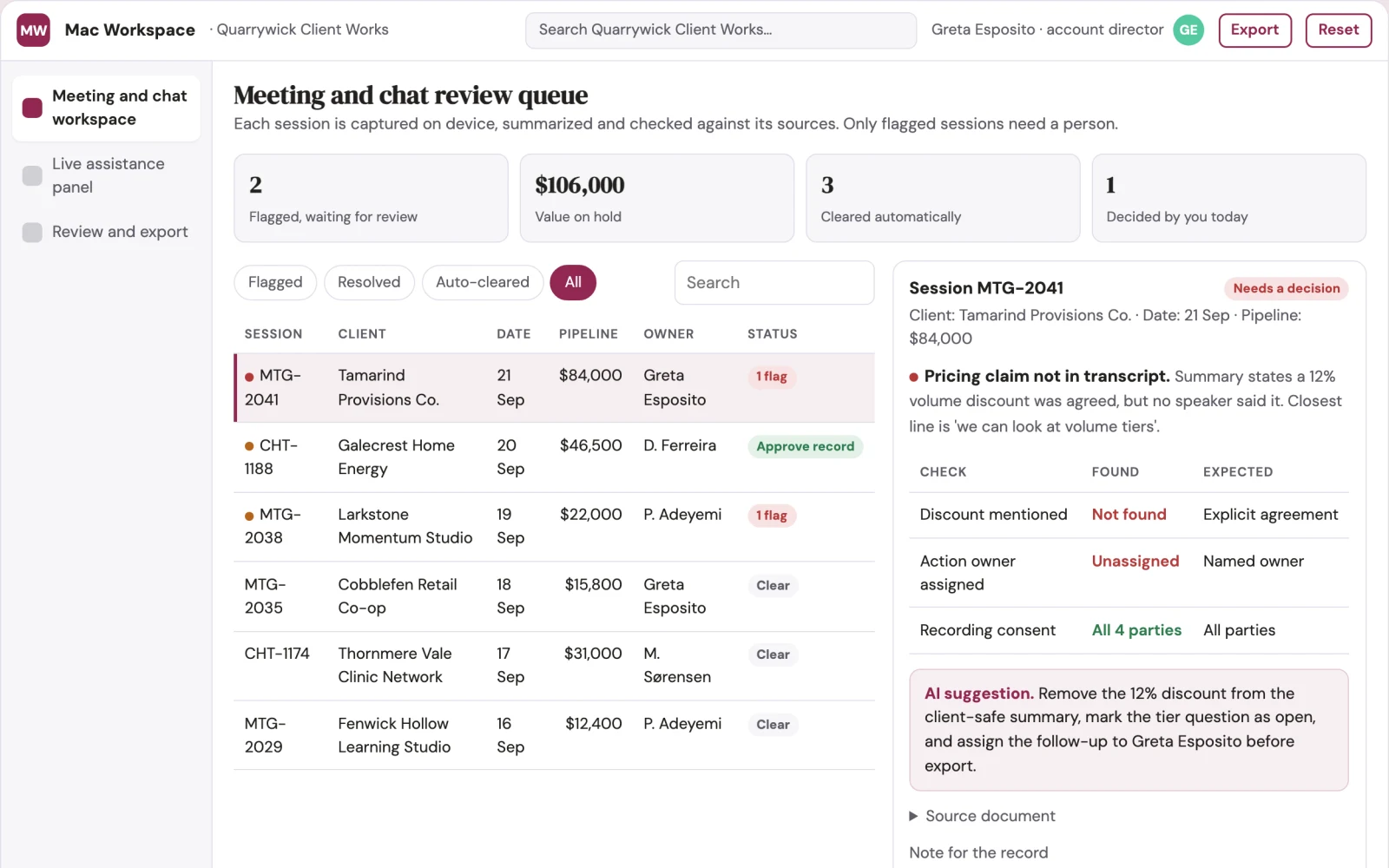Click the All 4 parties consent value

click(x=1136, y=630)
